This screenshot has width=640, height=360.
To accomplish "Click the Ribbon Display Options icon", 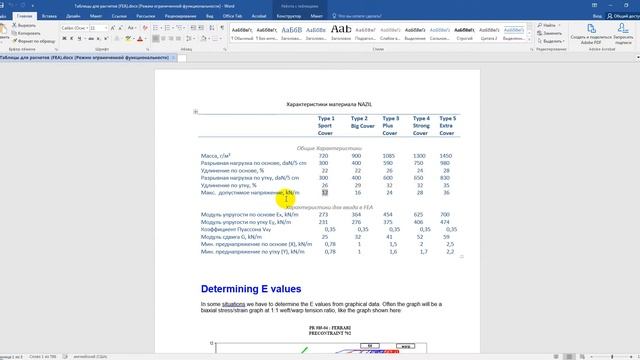I will 595,5.
